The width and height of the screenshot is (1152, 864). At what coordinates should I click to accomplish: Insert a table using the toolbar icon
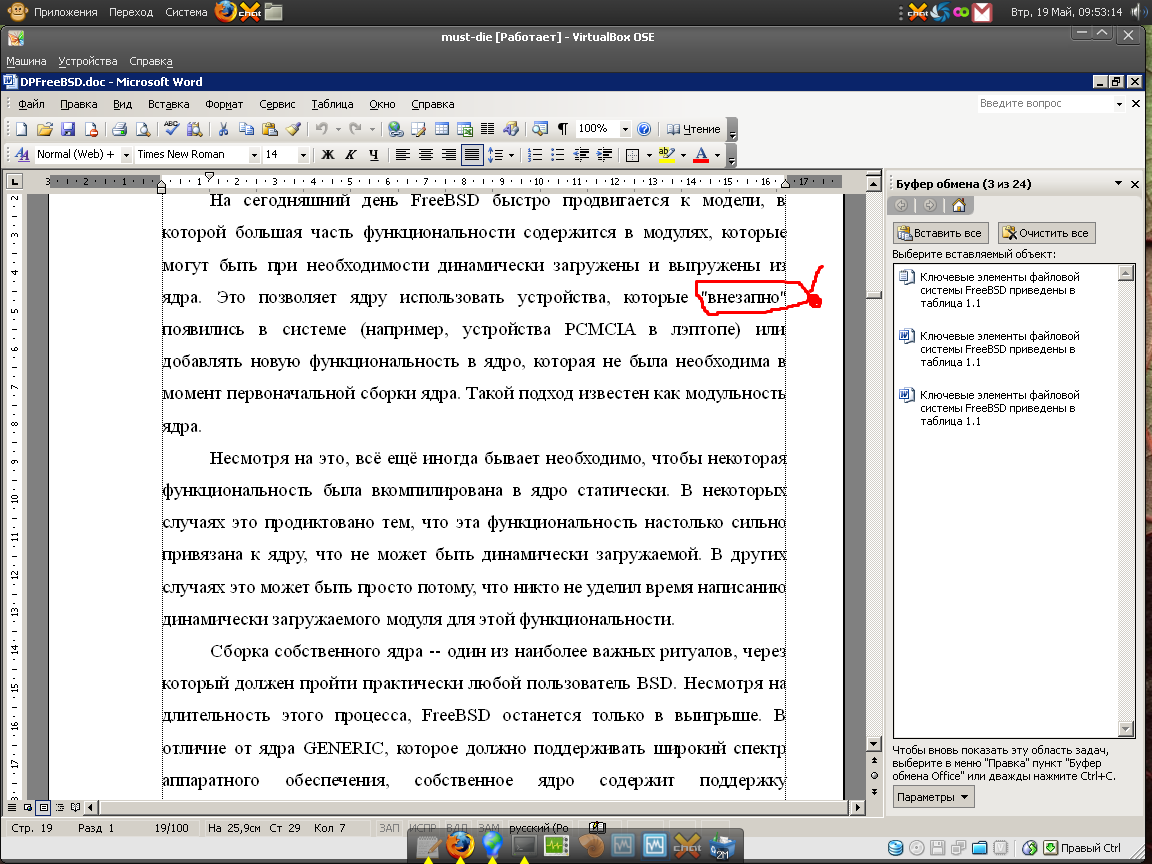[x=442, y=129]
